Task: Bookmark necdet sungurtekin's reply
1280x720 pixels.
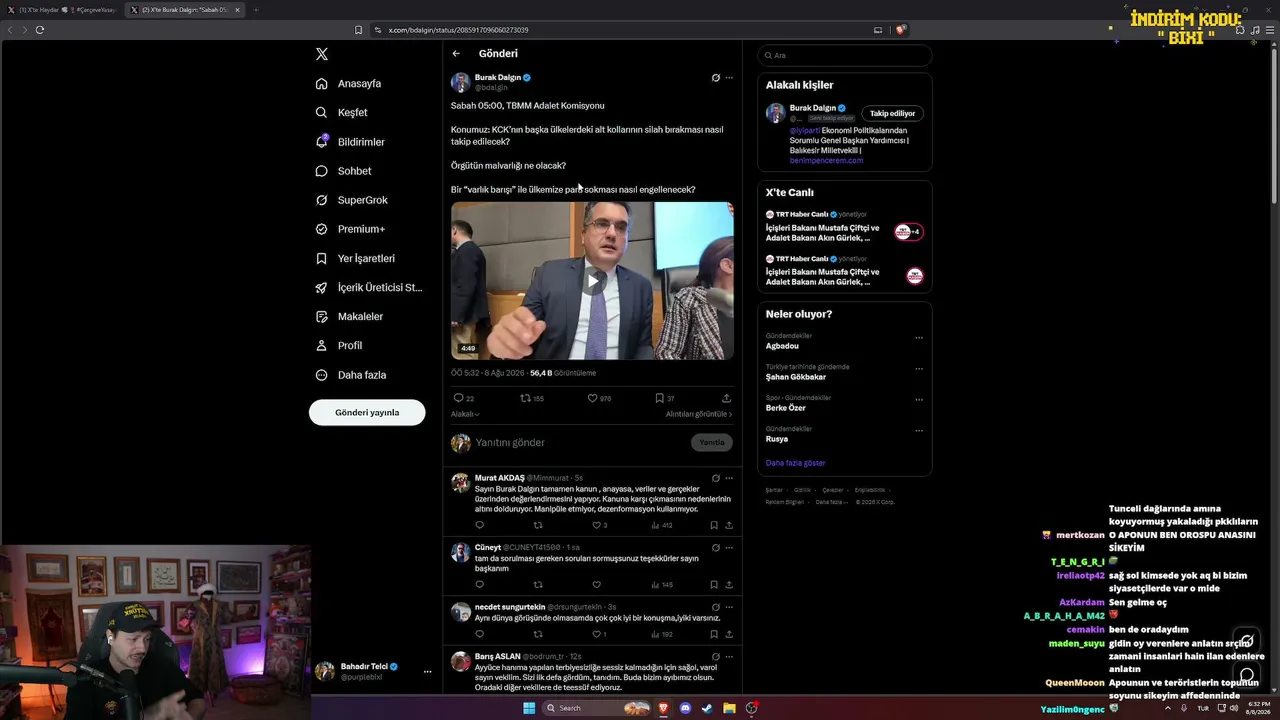Action: [x=714, y=634]
